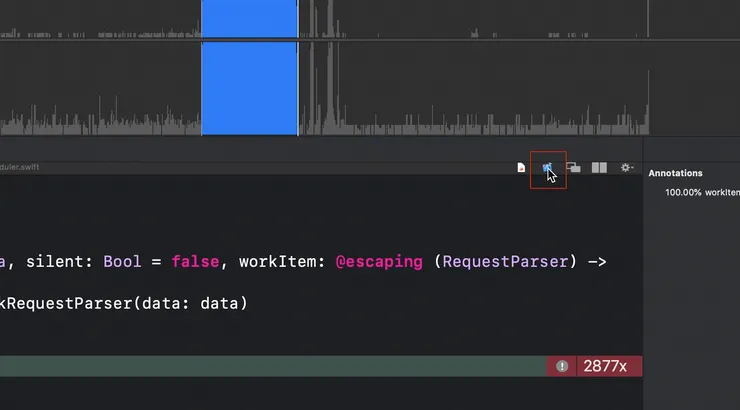Click the @escaping keyword in code
This screenshot has height=410, width=740.
point(379,262)
